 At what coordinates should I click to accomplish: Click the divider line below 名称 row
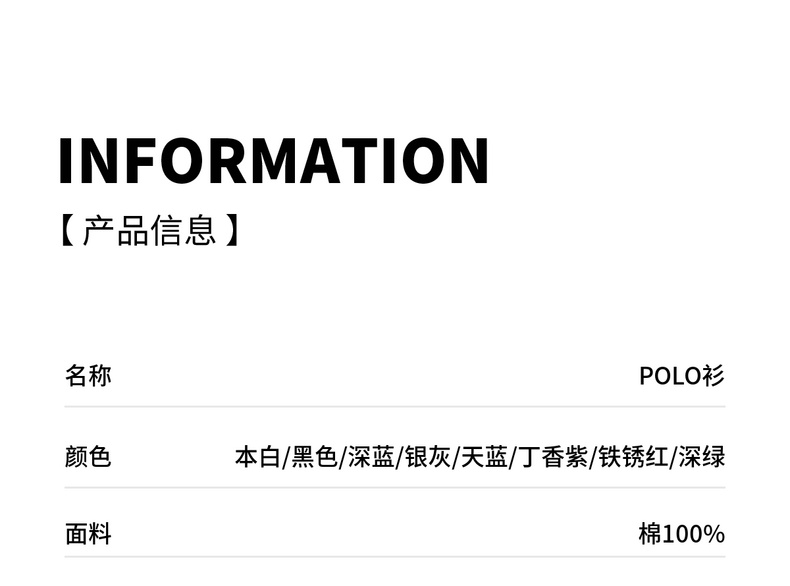395,407
